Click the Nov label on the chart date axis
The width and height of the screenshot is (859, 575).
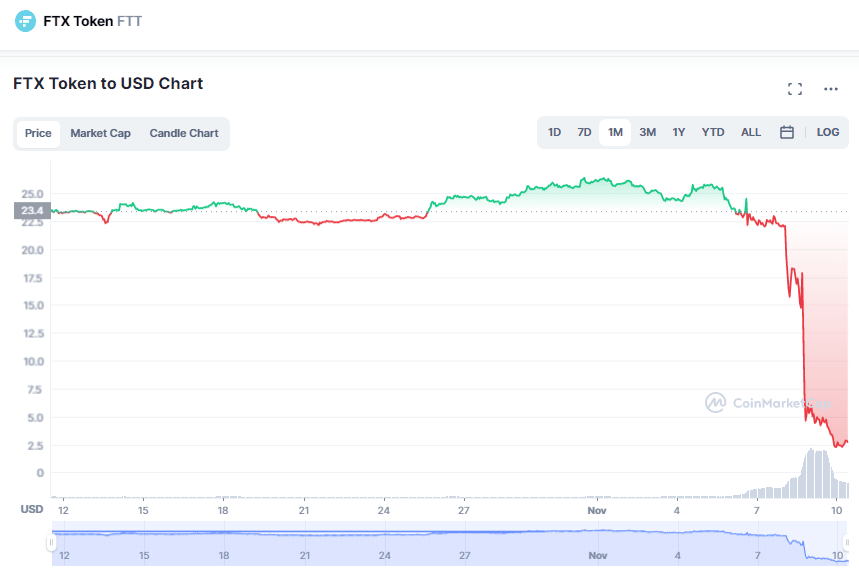coord(597,511)
